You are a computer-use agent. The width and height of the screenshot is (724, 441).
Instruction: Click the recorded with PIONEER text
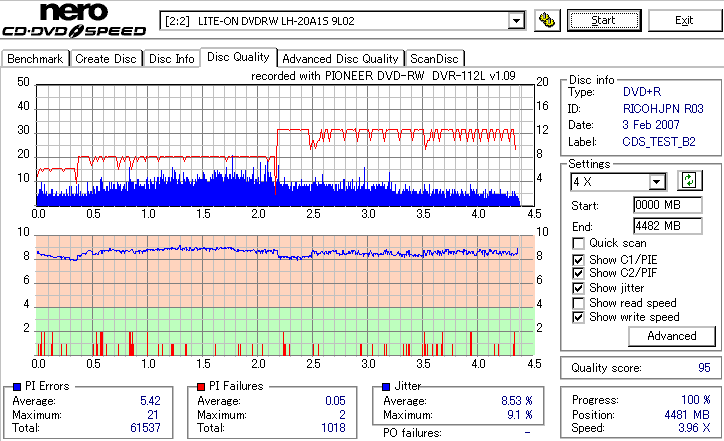[383, 76]
